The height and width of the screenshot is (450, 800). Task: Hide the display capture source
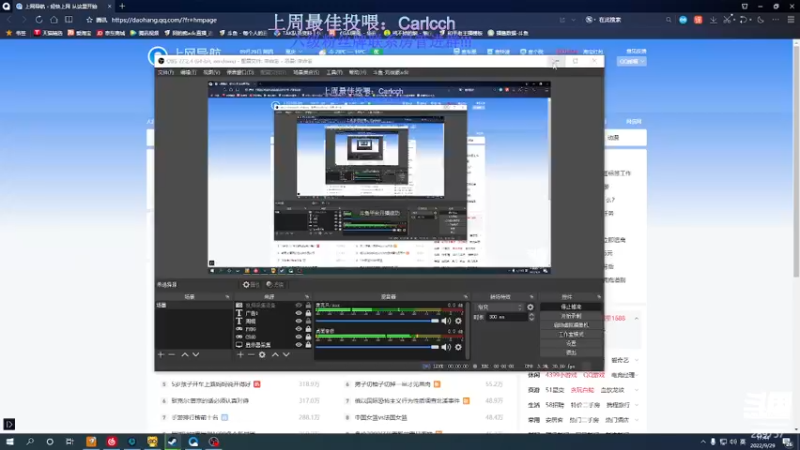click(x=298, y=345)
